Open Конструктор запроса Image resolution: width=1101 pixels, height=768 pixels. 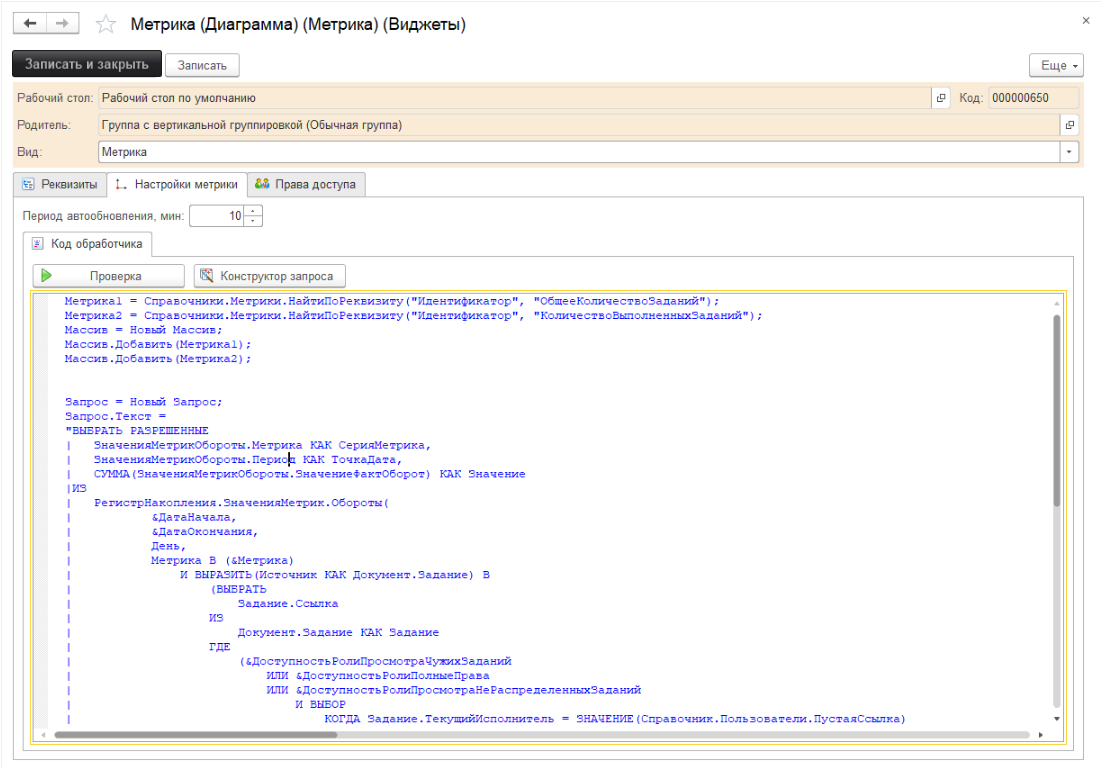click(270, 276)
